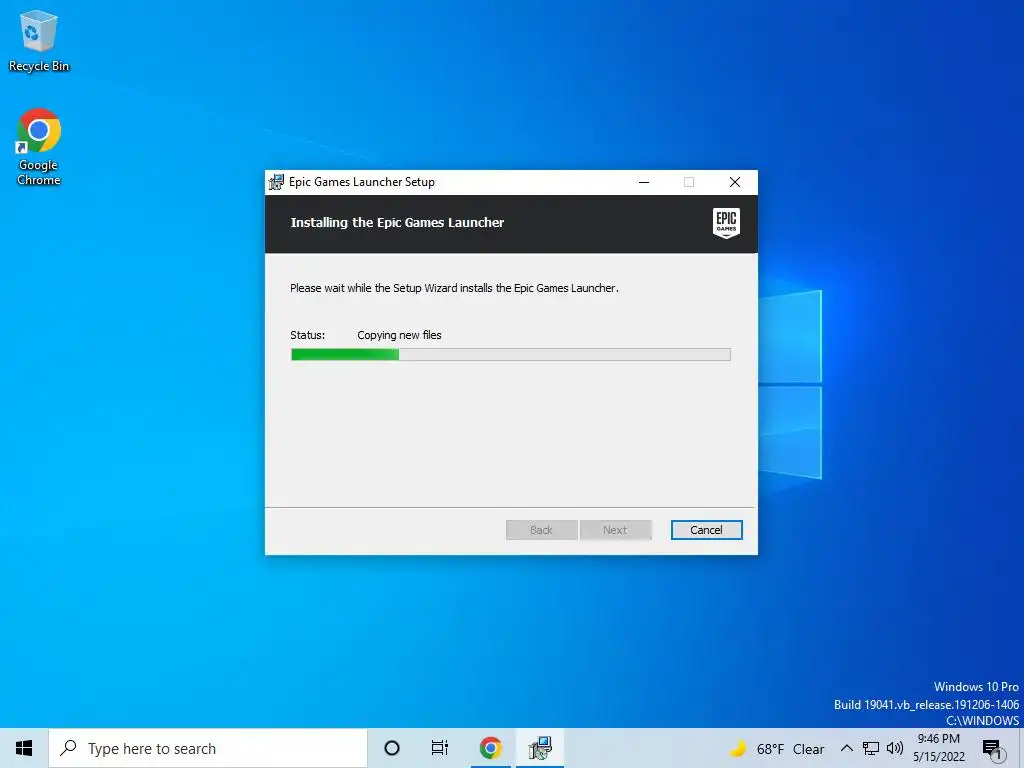Click the disabled Back button
Image resolution: width=1024 pixels, height=768 pixels.
pyautogui.click(x=541, y=530)
